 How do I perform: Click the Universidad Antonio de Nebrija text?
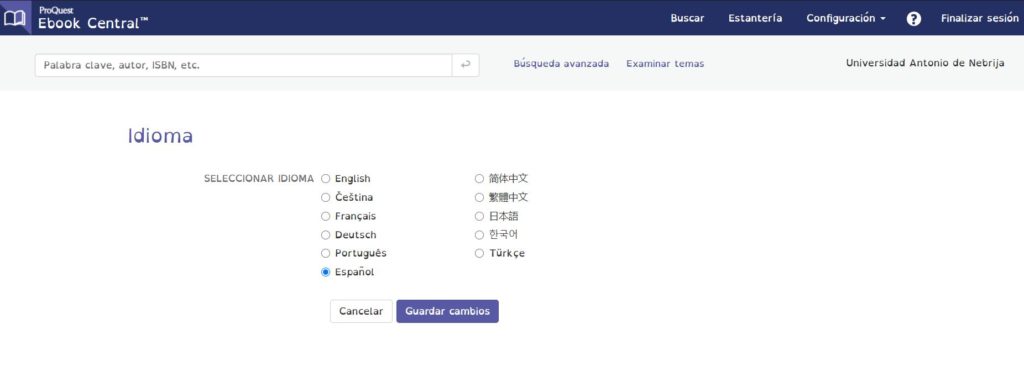tap(925, 63)
